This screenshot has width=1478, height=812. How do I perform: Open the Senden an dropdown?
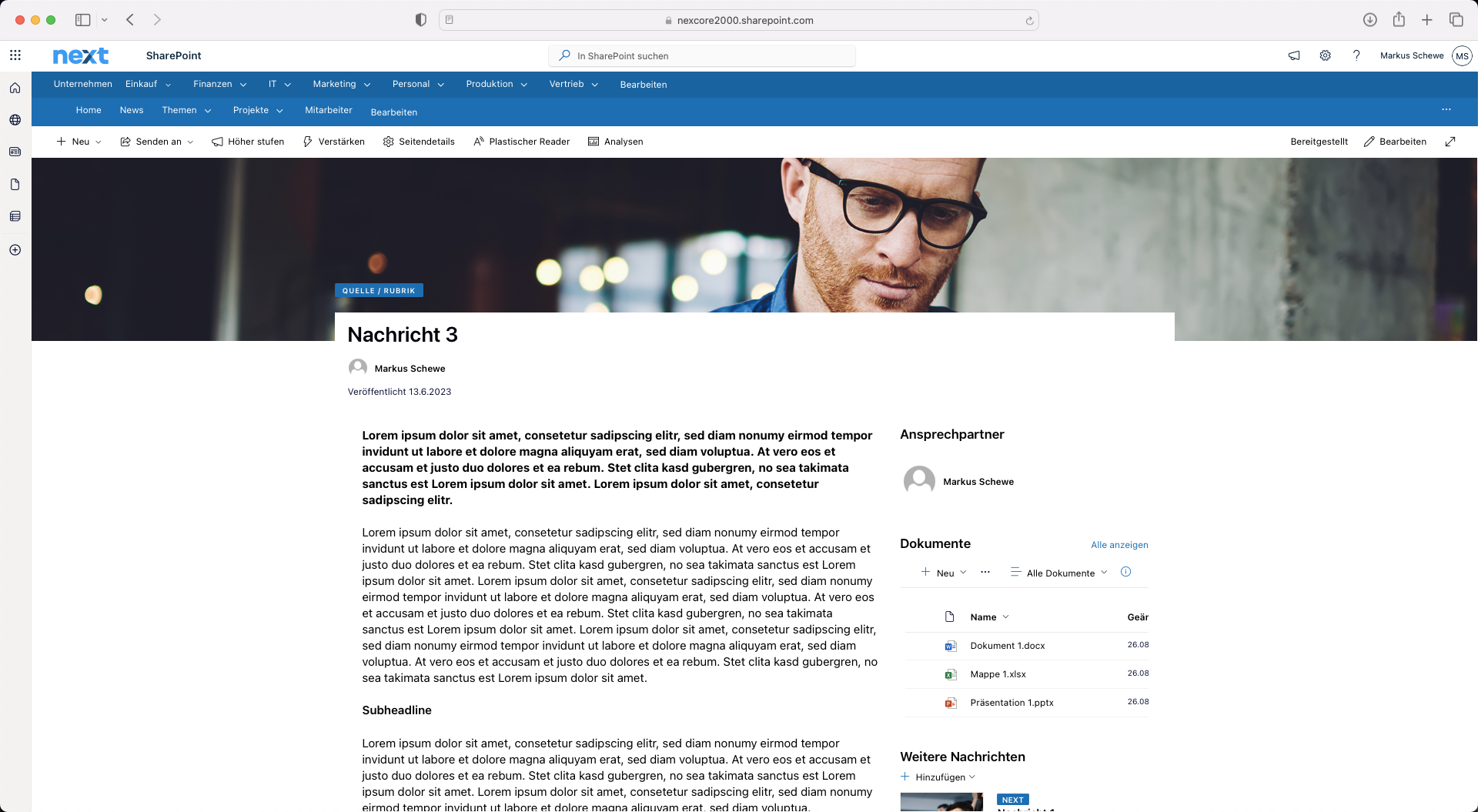157,142
